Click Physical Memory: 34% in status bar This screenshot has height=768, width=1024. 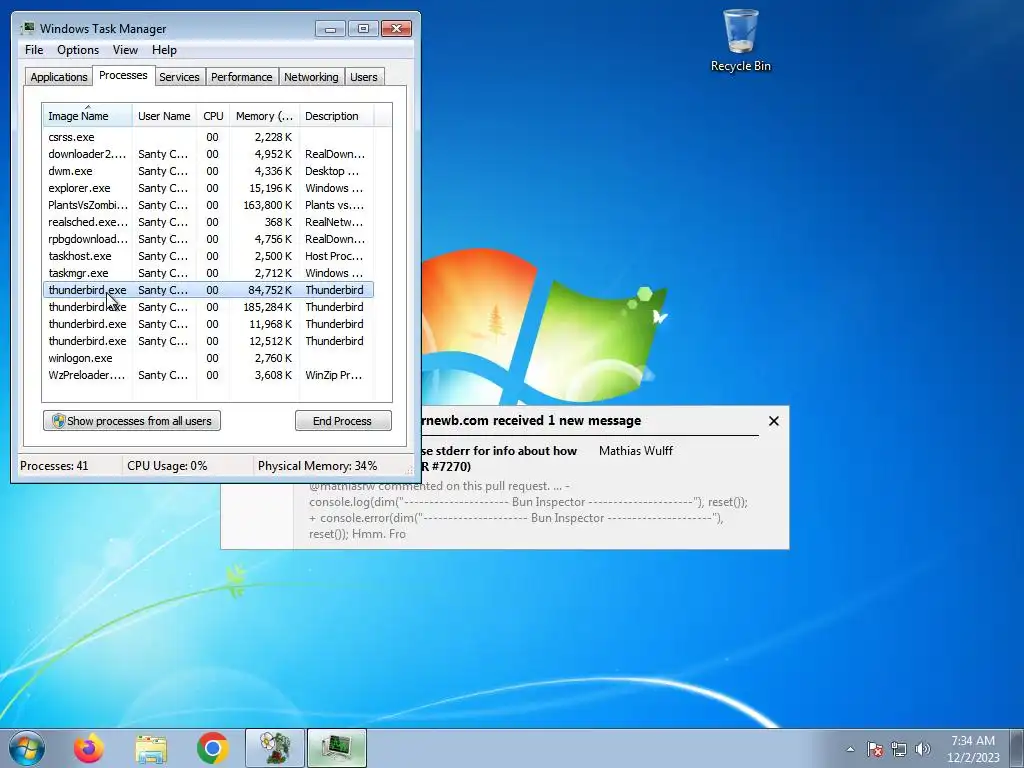pos(317,466)
